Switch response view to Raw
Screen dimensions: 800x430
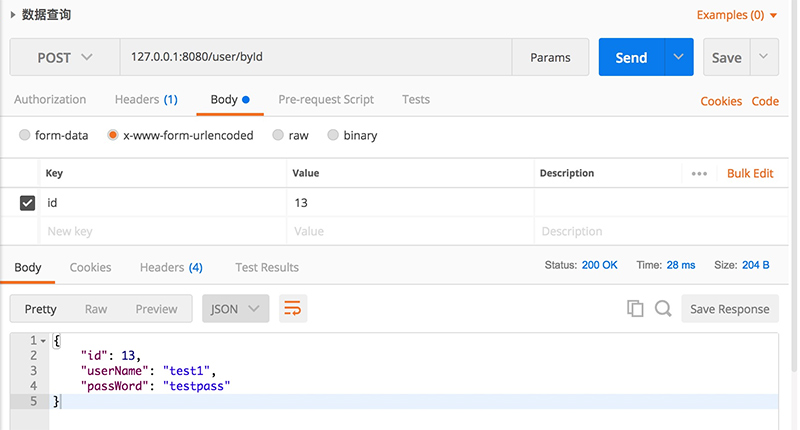click(96, 309)
